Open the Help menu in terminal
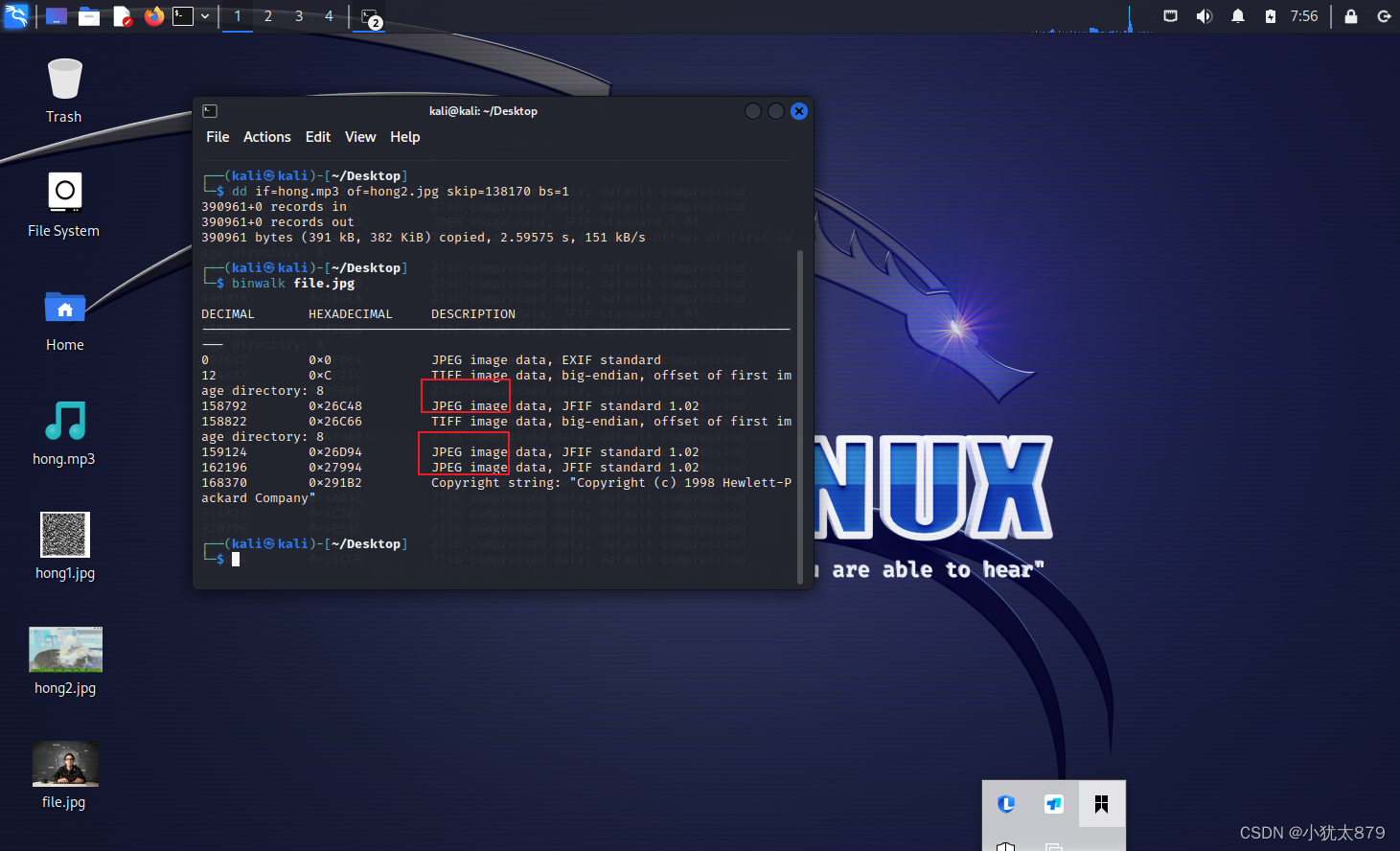The height and width of the screenshot is (851, 1400). click(x=405, y=137)
